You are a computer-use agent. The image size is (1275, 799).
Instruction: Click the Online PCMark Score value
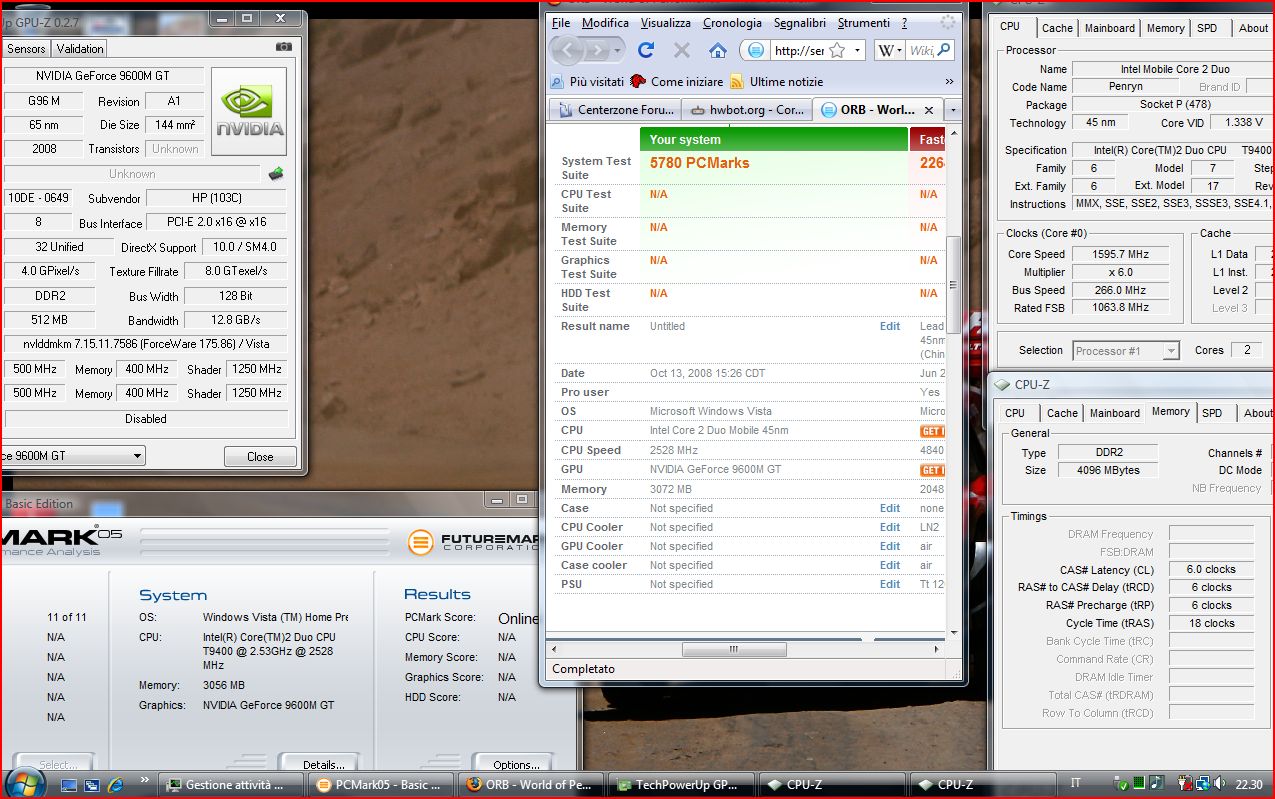tap(518, 618)
